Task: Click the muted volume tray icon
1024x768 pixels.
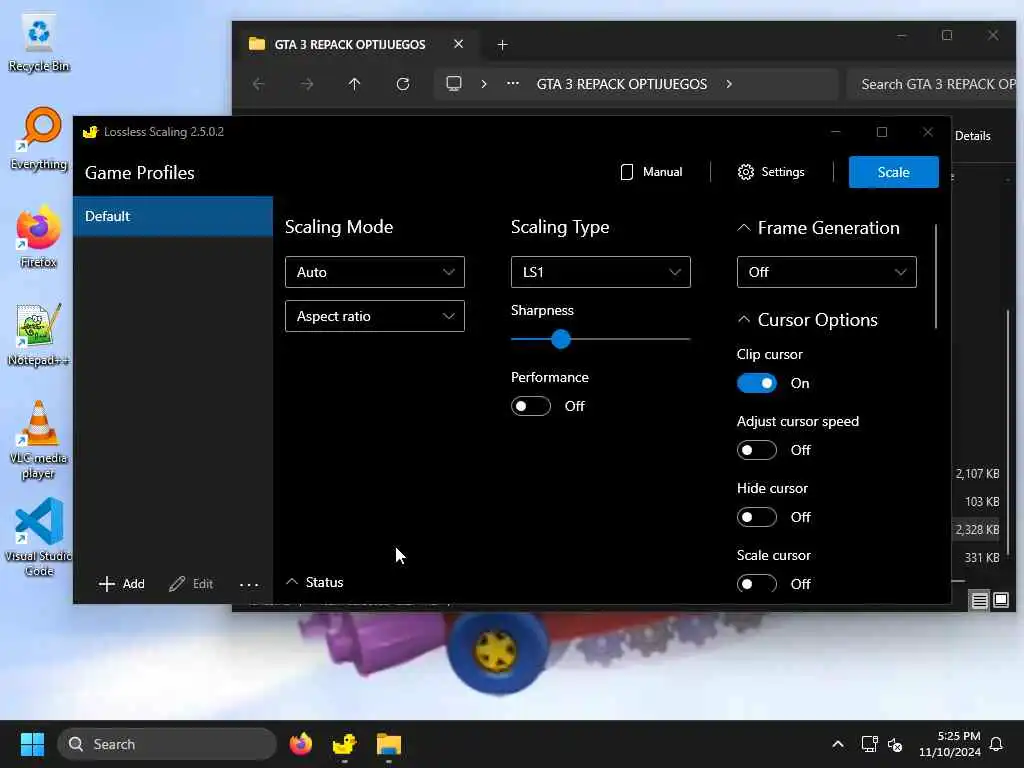Action: point(895,744)
